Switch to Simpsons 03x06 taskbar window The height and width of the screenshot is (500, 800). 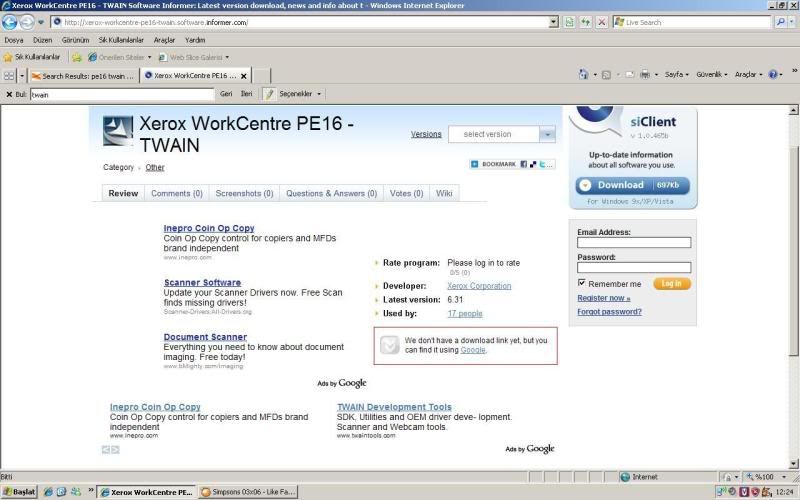[x=248, y=492]
